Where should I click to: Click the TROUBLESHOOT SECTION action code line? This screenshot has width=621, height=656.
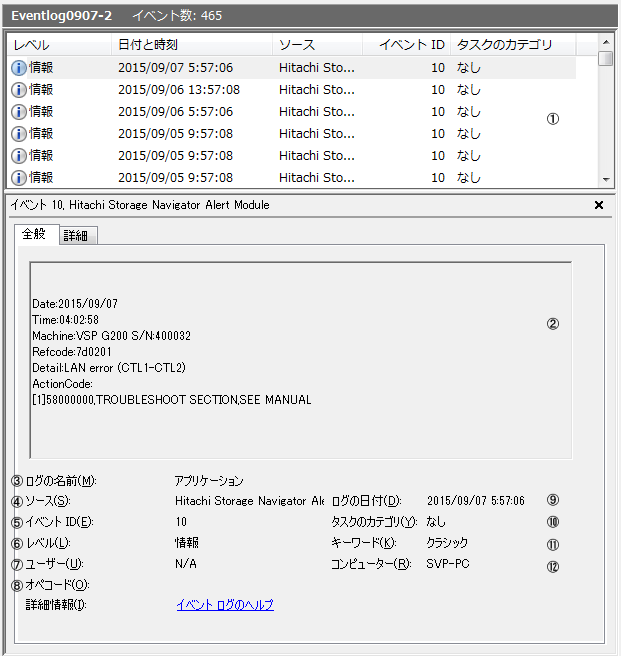point(172,400)
